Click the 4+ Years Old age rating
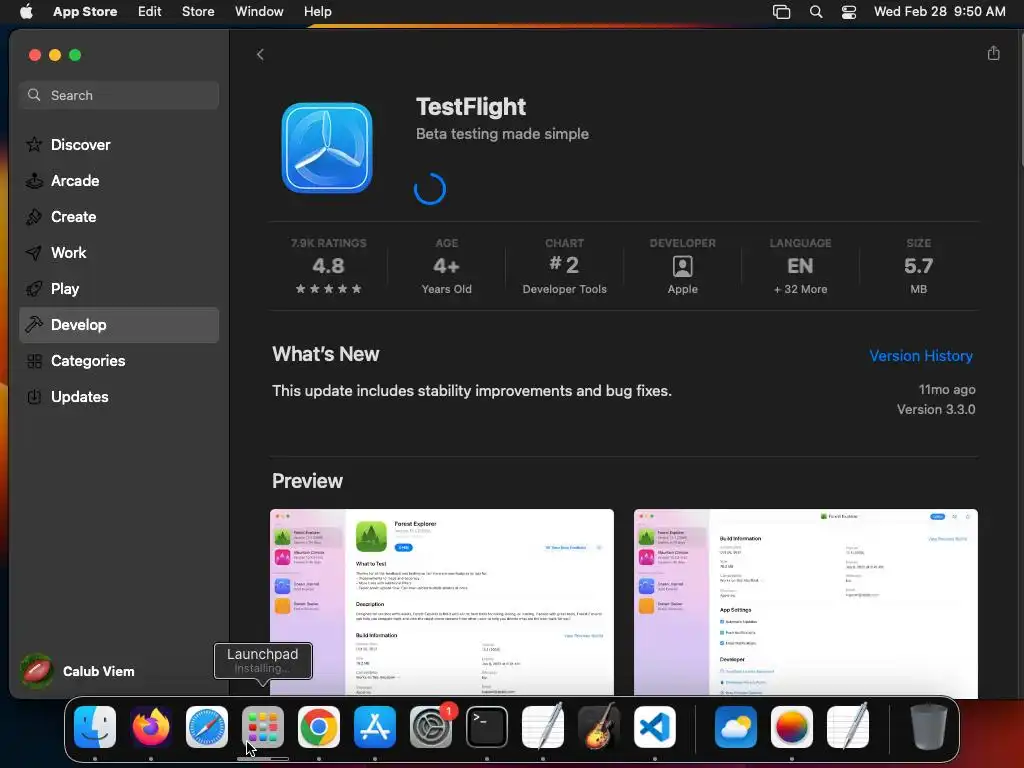 [447, 266]
